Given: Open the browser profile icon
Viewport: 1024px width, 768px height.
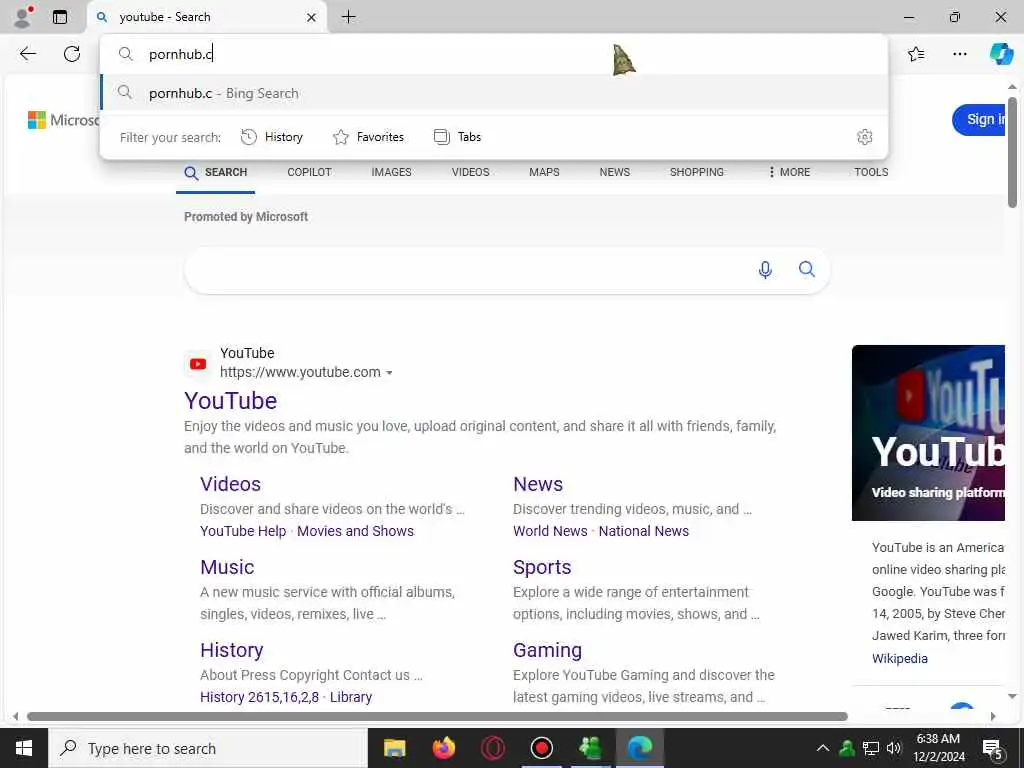Looking at the screenshot, I should click(x=23, y=17).
